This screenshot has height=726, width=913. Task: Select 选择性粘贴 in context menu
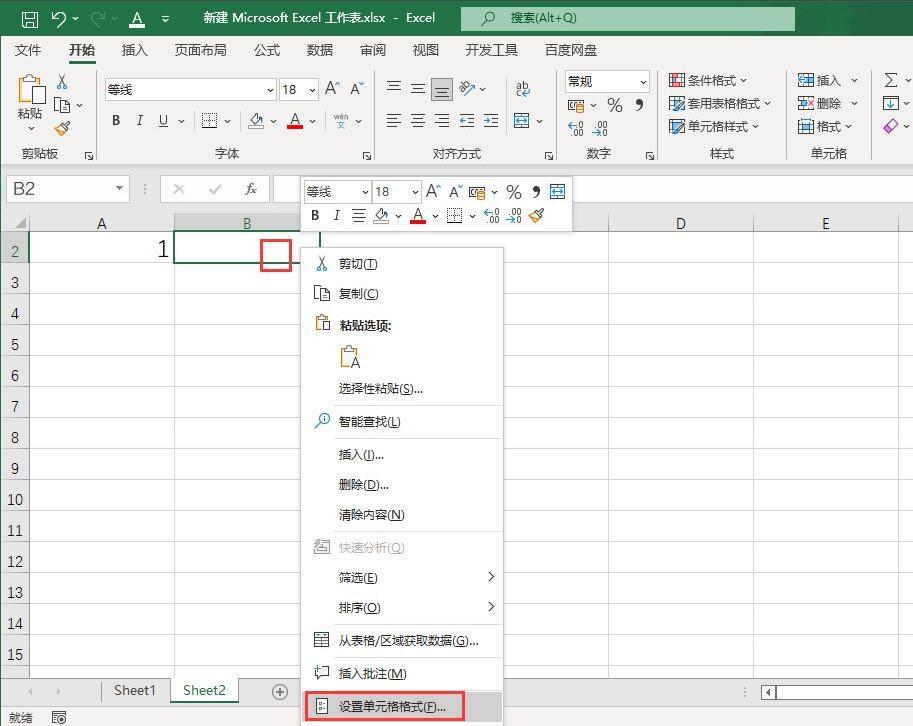pyautogui.click(x=380, y=388)
